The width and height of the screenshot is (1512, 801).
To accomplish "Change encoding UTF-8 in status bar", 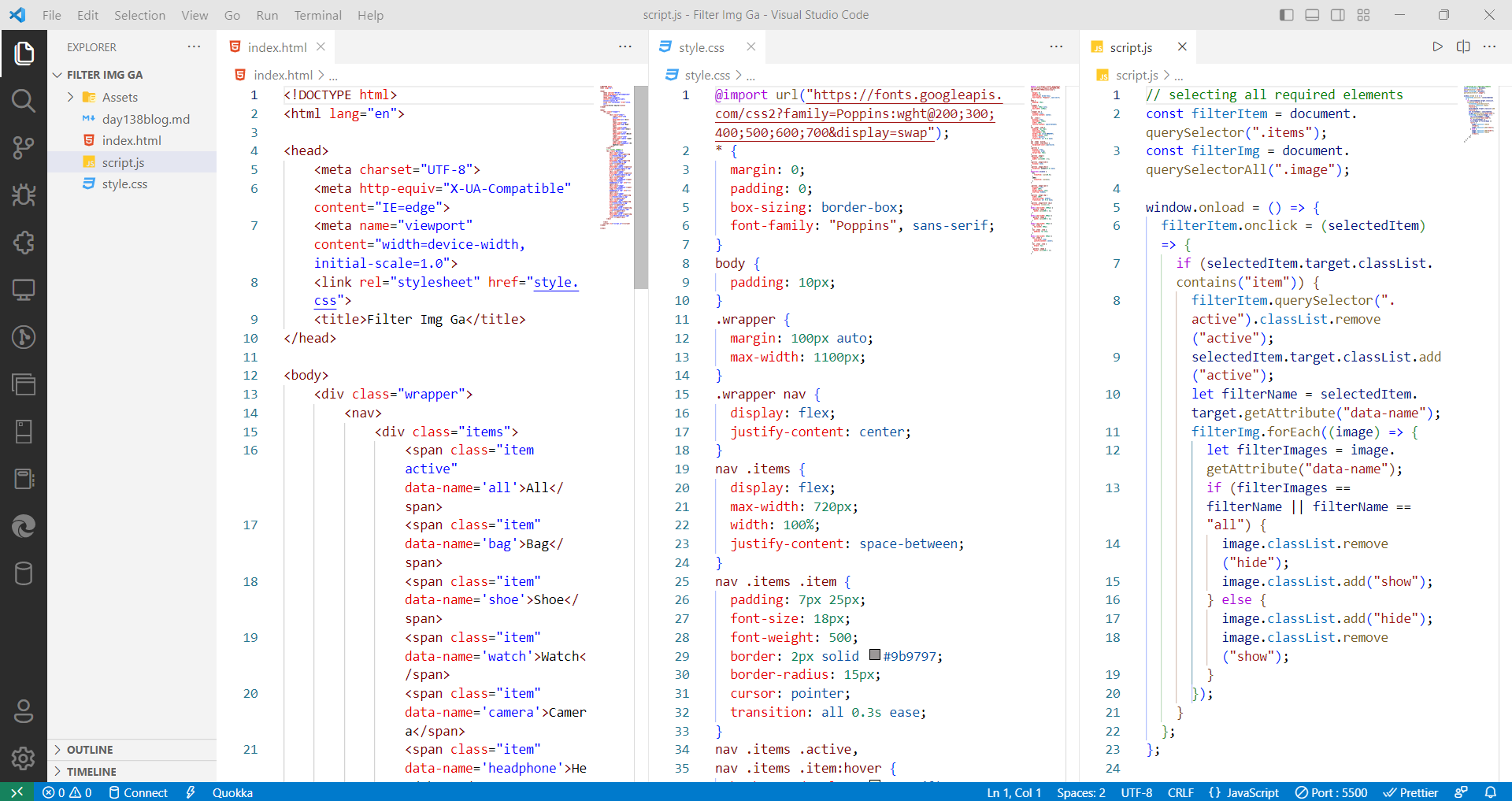I will pos(1136,792).
